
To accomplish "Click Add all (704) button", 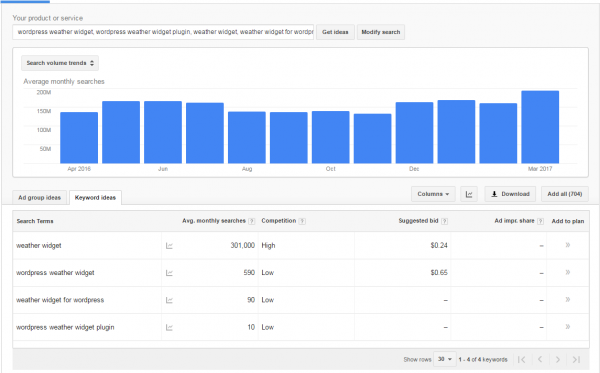I will pyautogui.click(x=565, y=194).
